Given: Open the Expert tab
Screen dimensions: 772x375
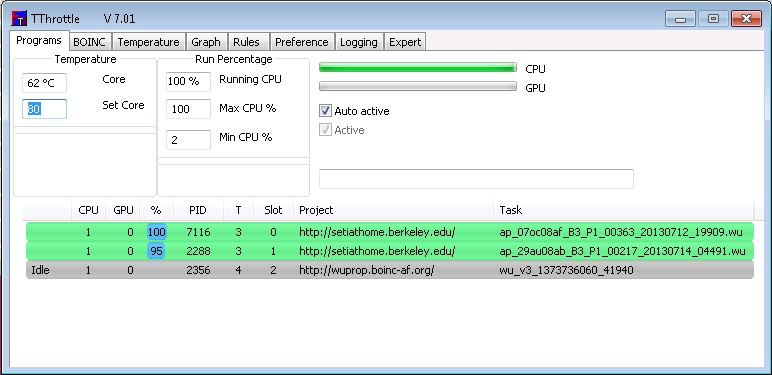Looking at the screenshot, I should pos(405,42).
